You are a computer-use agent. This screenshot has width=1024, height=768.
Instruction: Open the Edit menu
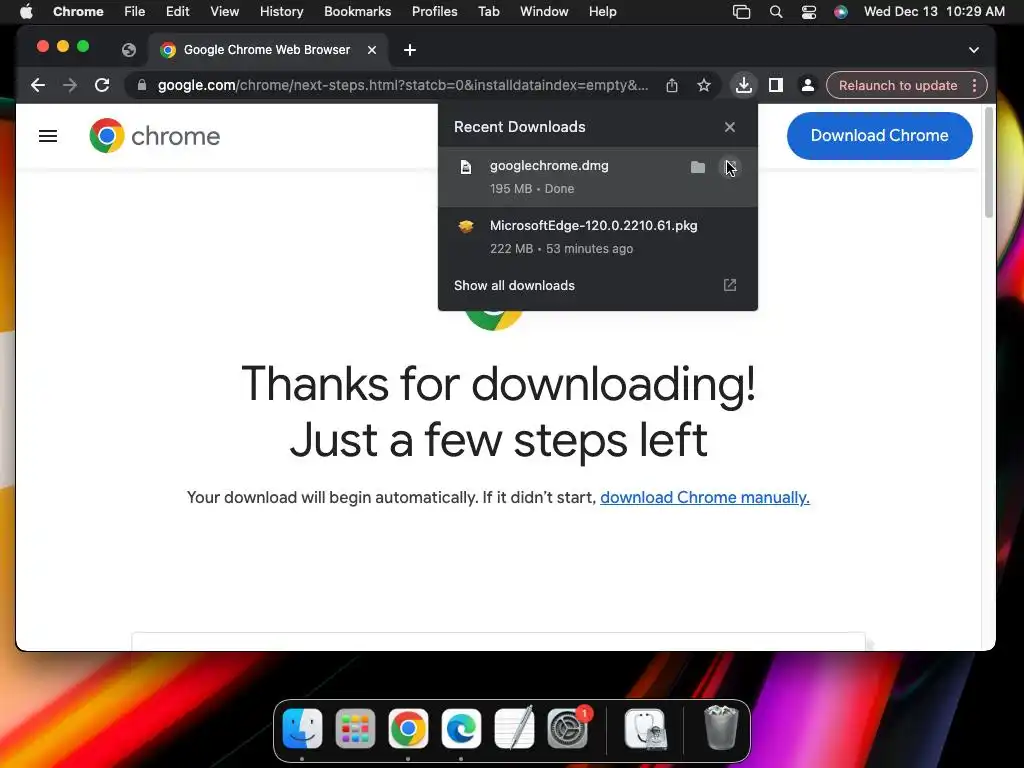point(177,12)
